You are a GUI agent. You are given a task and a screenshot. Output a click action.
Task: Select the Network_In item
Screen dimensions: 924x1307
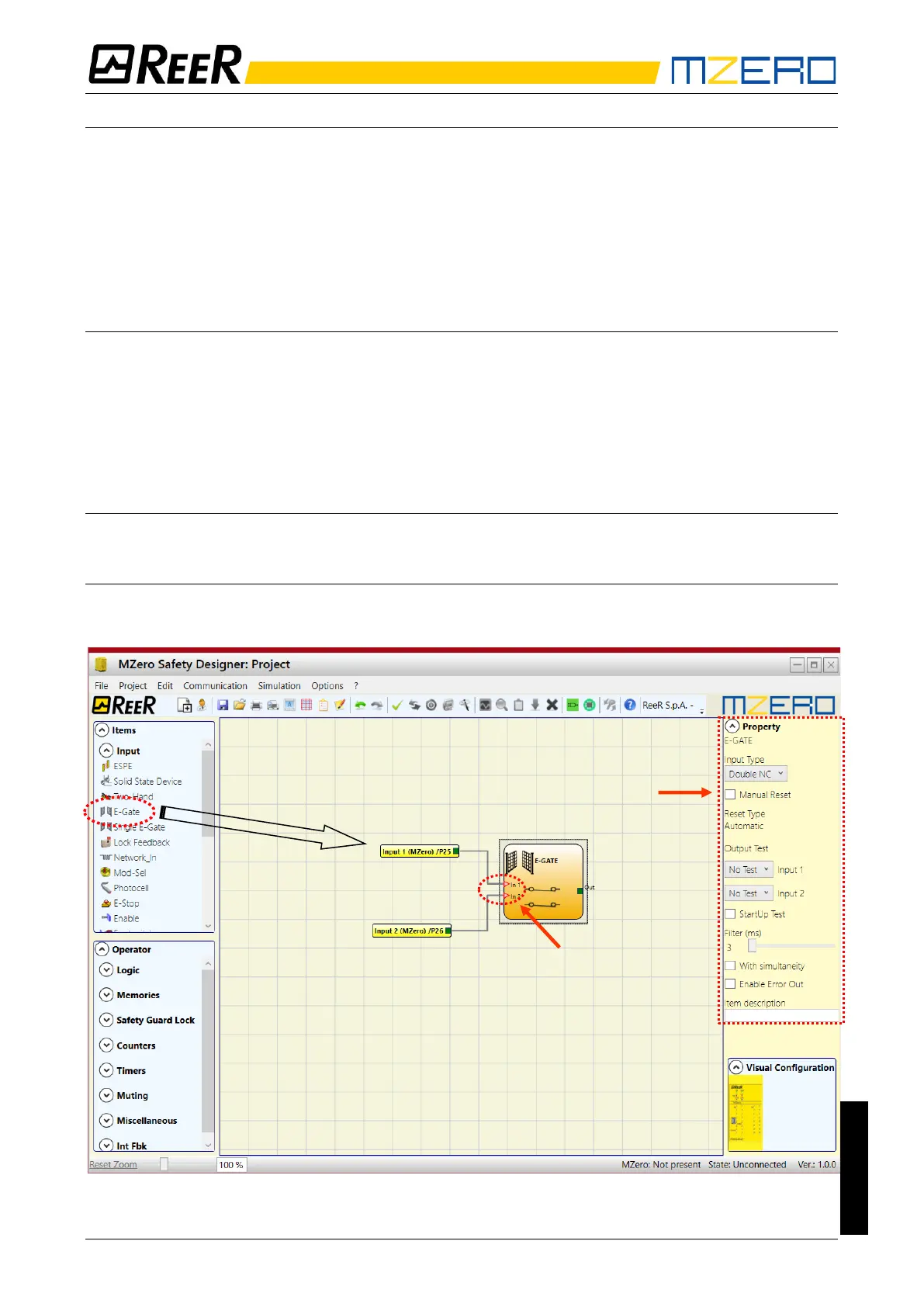click(x=129, y=858)
